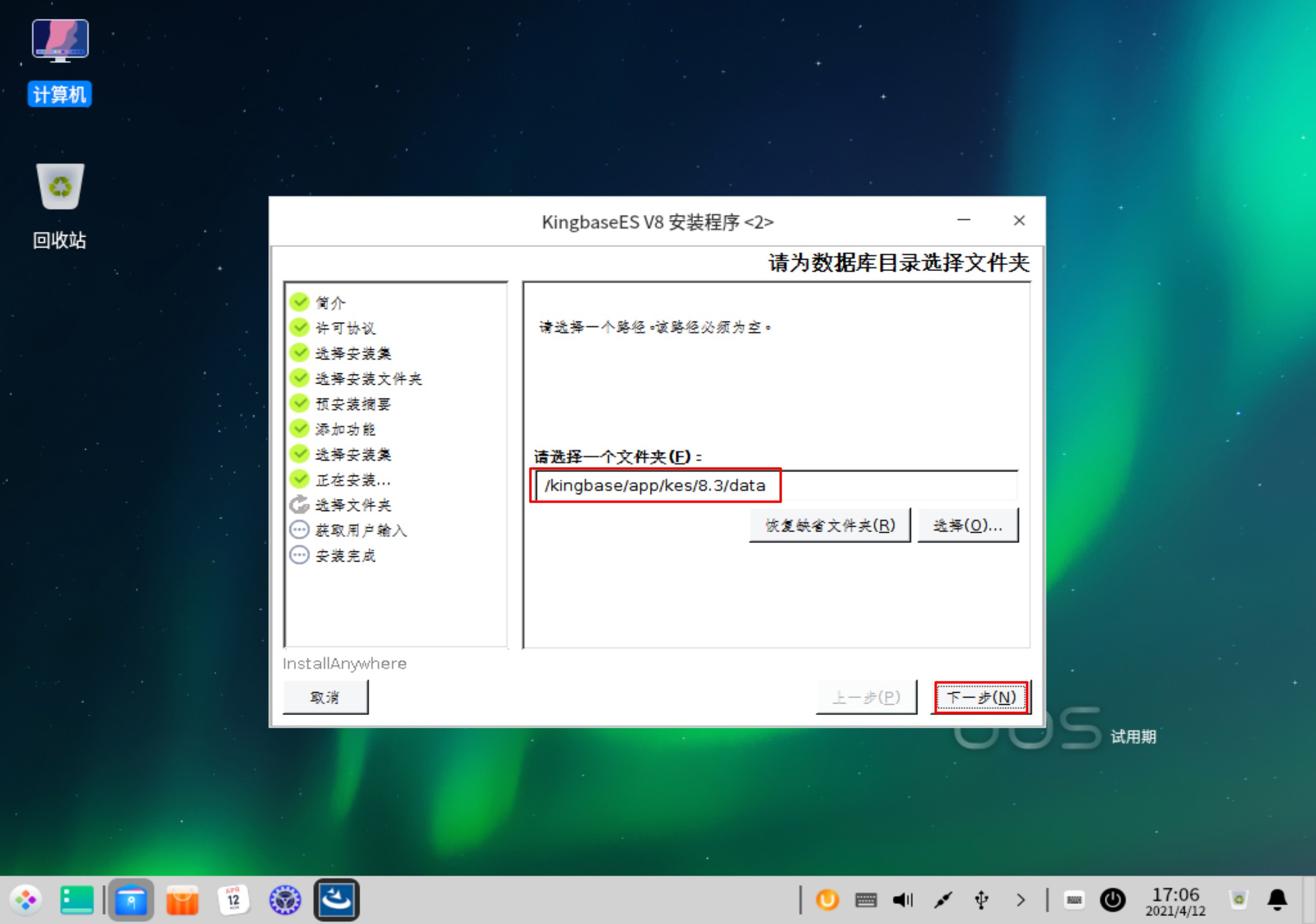Select the KingbaseES installer icon in the dock
The width and height of the screenshot is (1316, 924).
336,900
